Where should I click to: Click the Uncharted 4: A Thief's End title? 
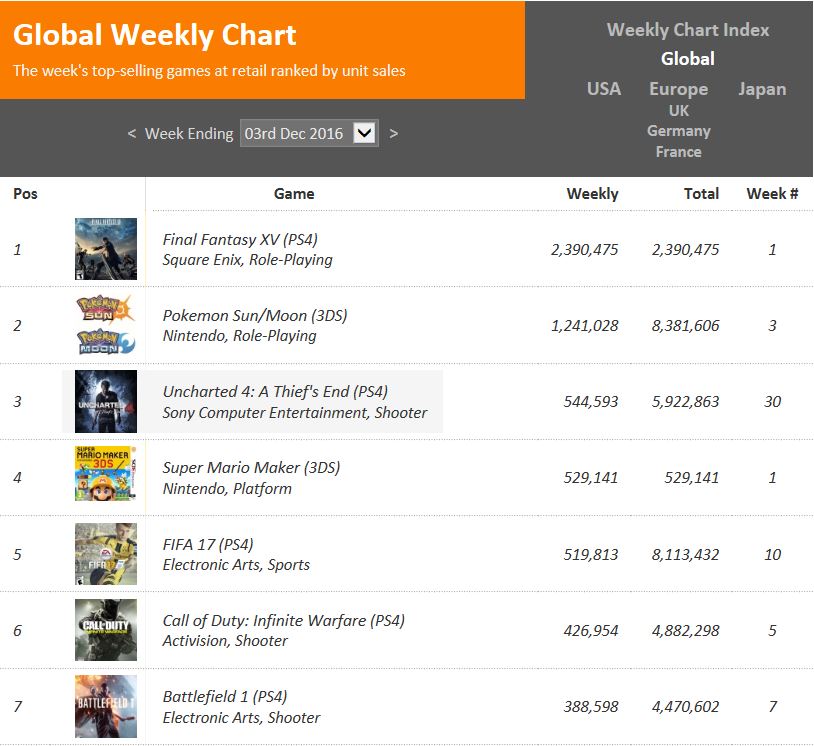(x=275, y=392)
